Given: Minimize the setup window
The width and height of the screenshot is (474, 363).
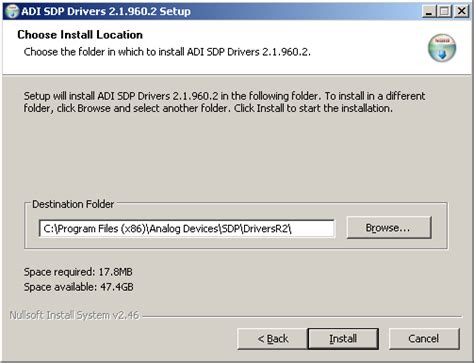Looking at the screenshot, I should [x=429, y=12].
